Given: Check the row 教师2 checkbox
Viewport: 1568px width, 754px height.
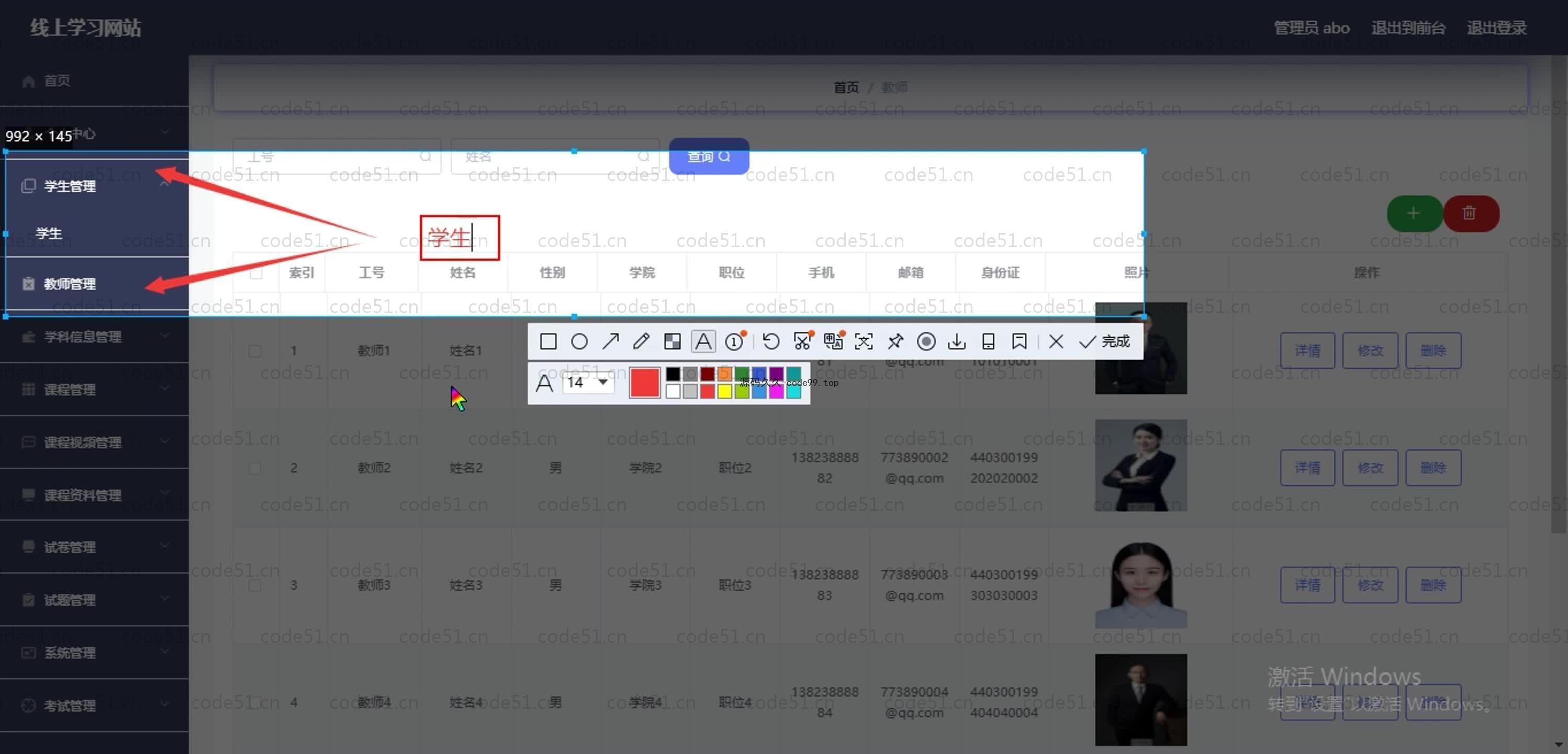Looking at the screenshot, I should coord(255,468).
